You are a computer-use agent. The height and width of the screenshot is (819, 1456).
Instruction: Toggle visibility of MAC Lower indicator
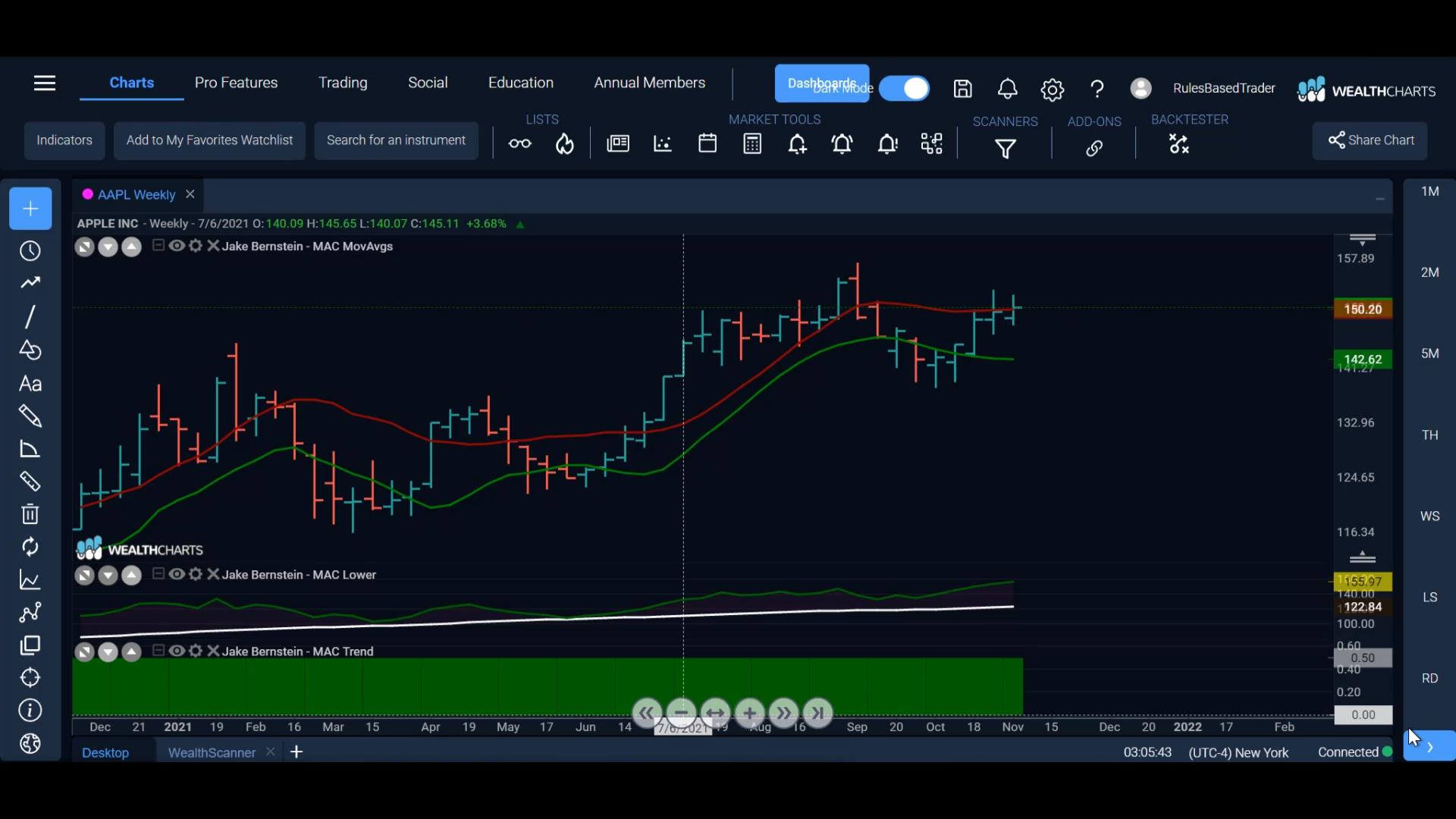177,574
